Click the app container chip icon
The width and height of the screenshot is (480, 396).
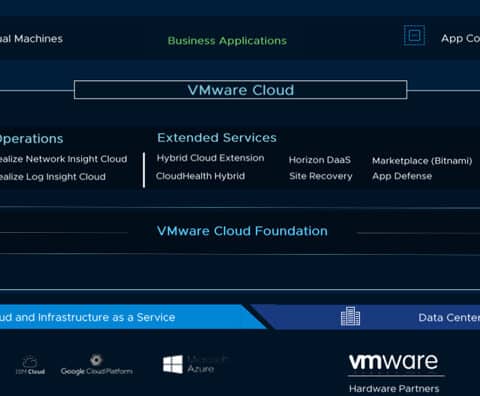coord(414,35)
